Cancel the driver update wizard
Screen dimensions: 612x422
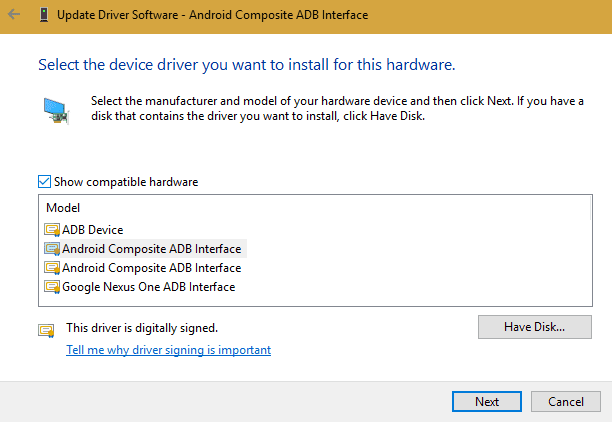tap(566, 401)
